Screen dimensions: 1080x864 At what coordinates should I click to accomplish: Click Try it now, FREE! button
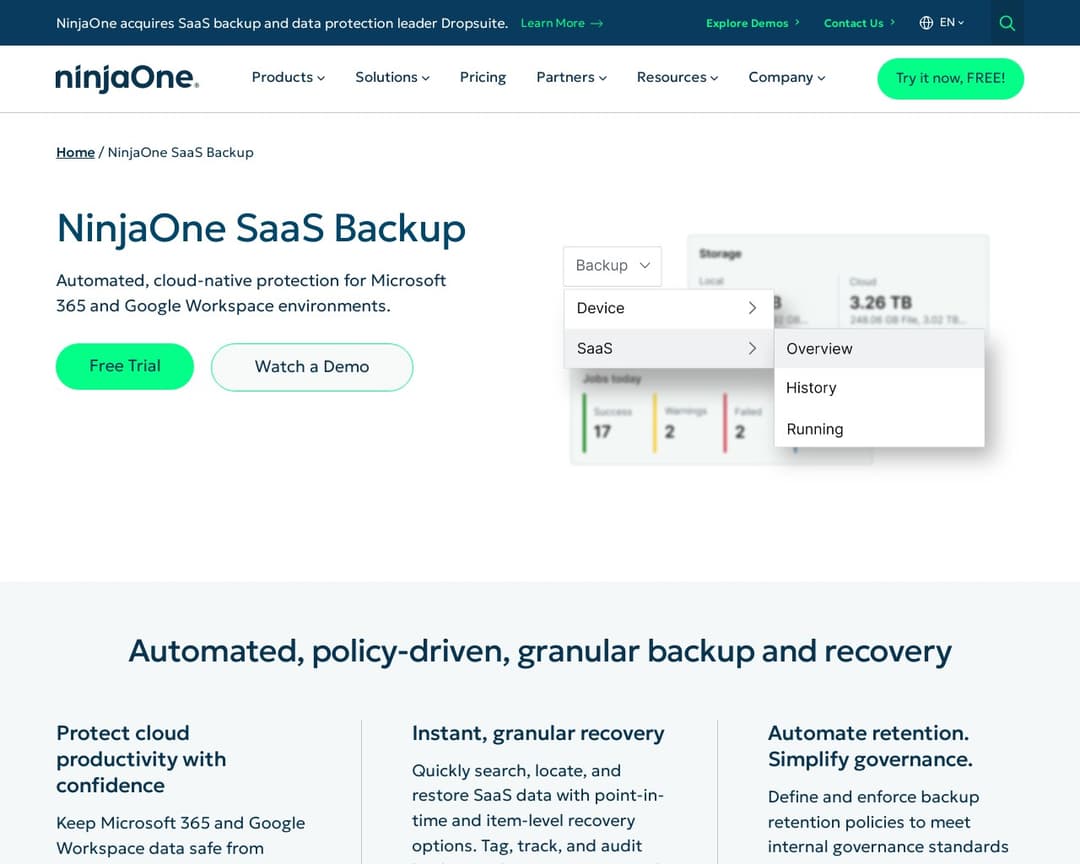[951, 79]
